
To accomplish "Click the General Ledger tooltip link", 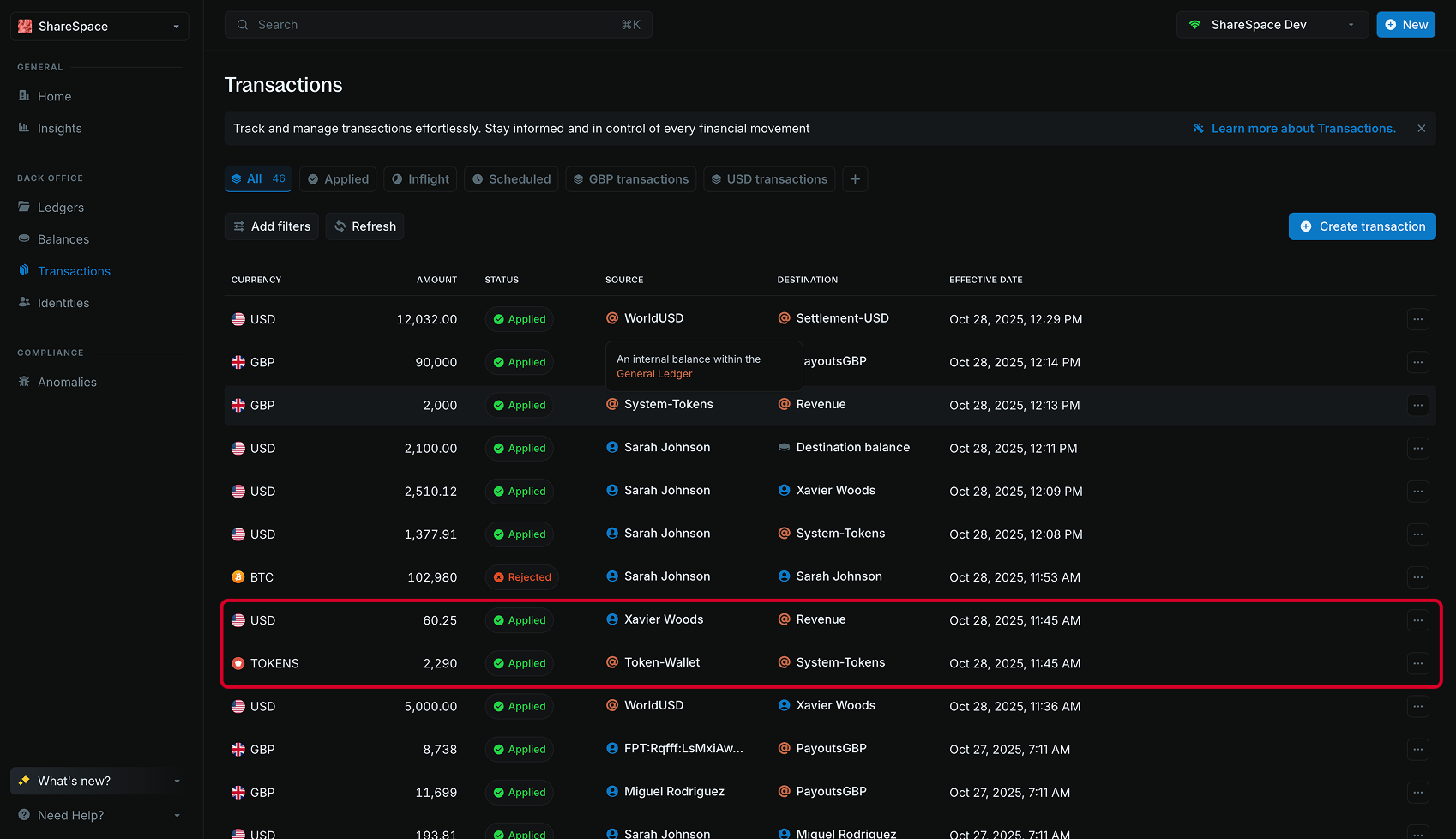I will (654, 374).
